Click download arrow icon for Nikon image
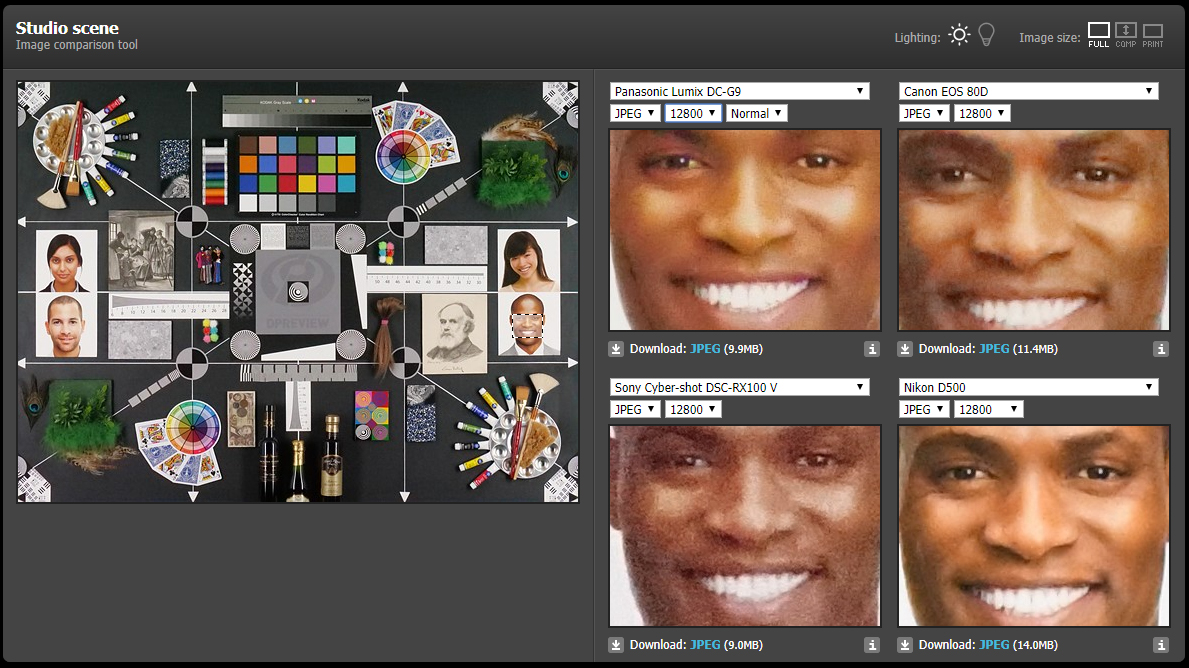 tap(905, 644)
